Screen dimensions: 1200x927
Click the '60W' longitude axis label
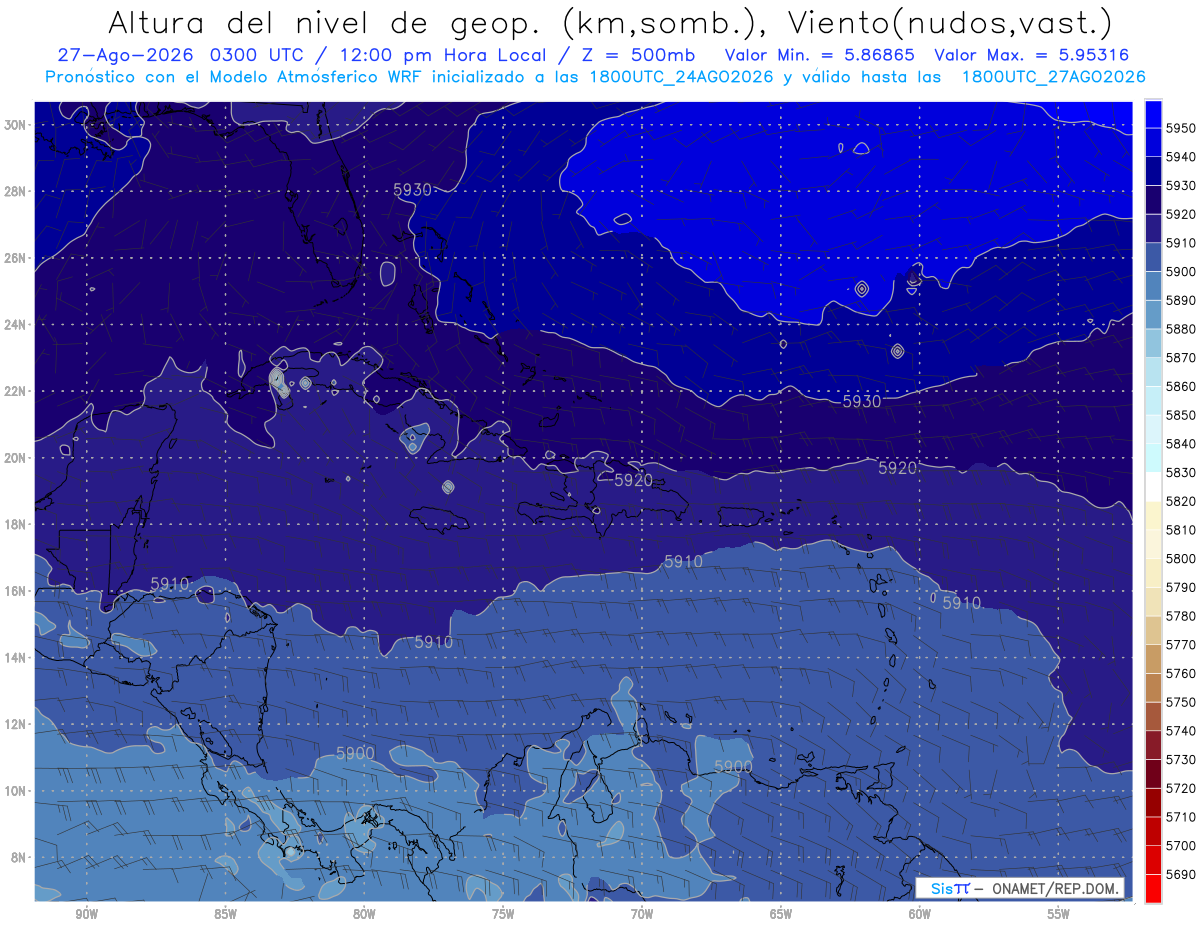(920, 915)
